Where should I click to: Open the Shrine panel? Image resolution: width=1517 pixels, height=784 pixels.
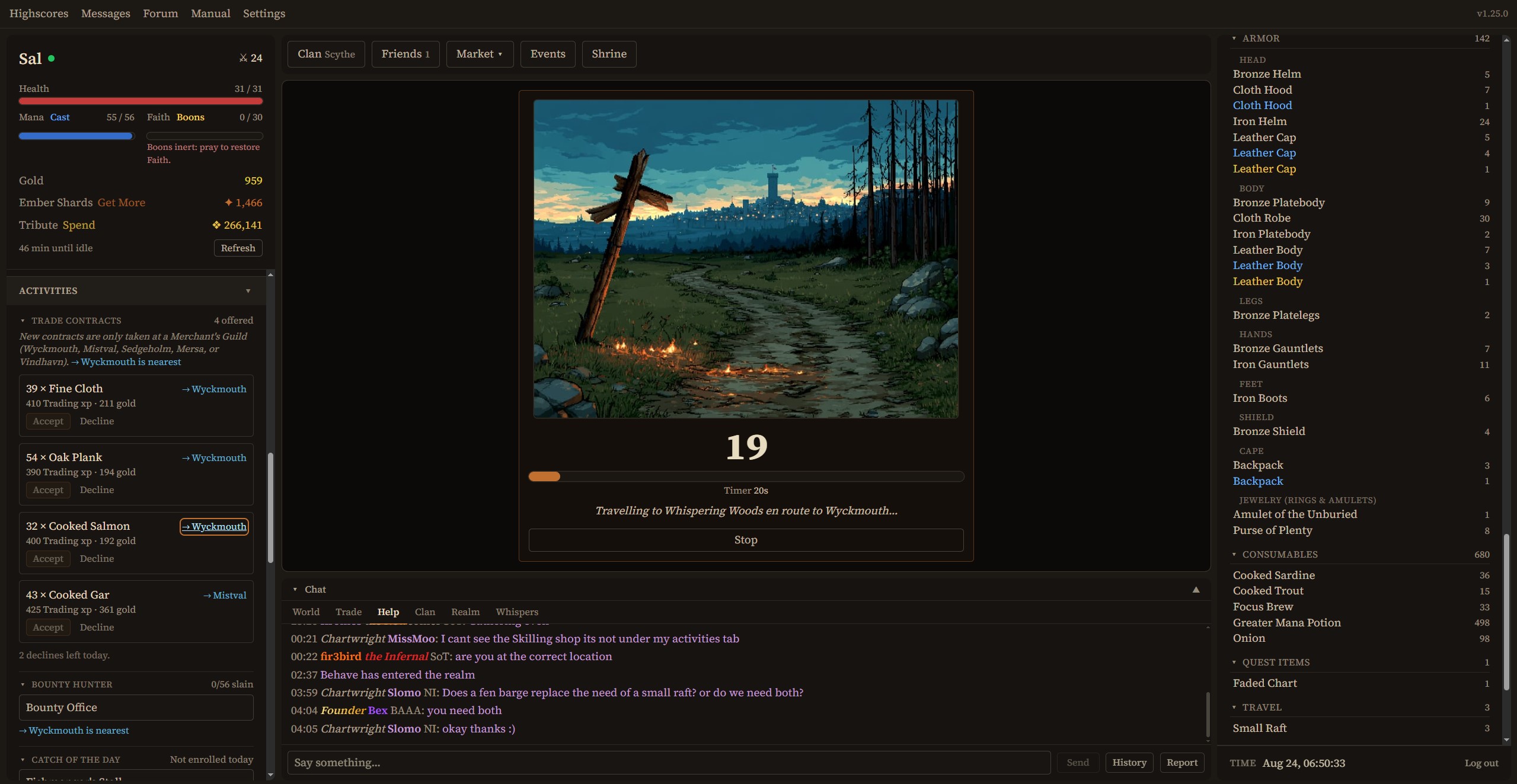coord(609,54)
